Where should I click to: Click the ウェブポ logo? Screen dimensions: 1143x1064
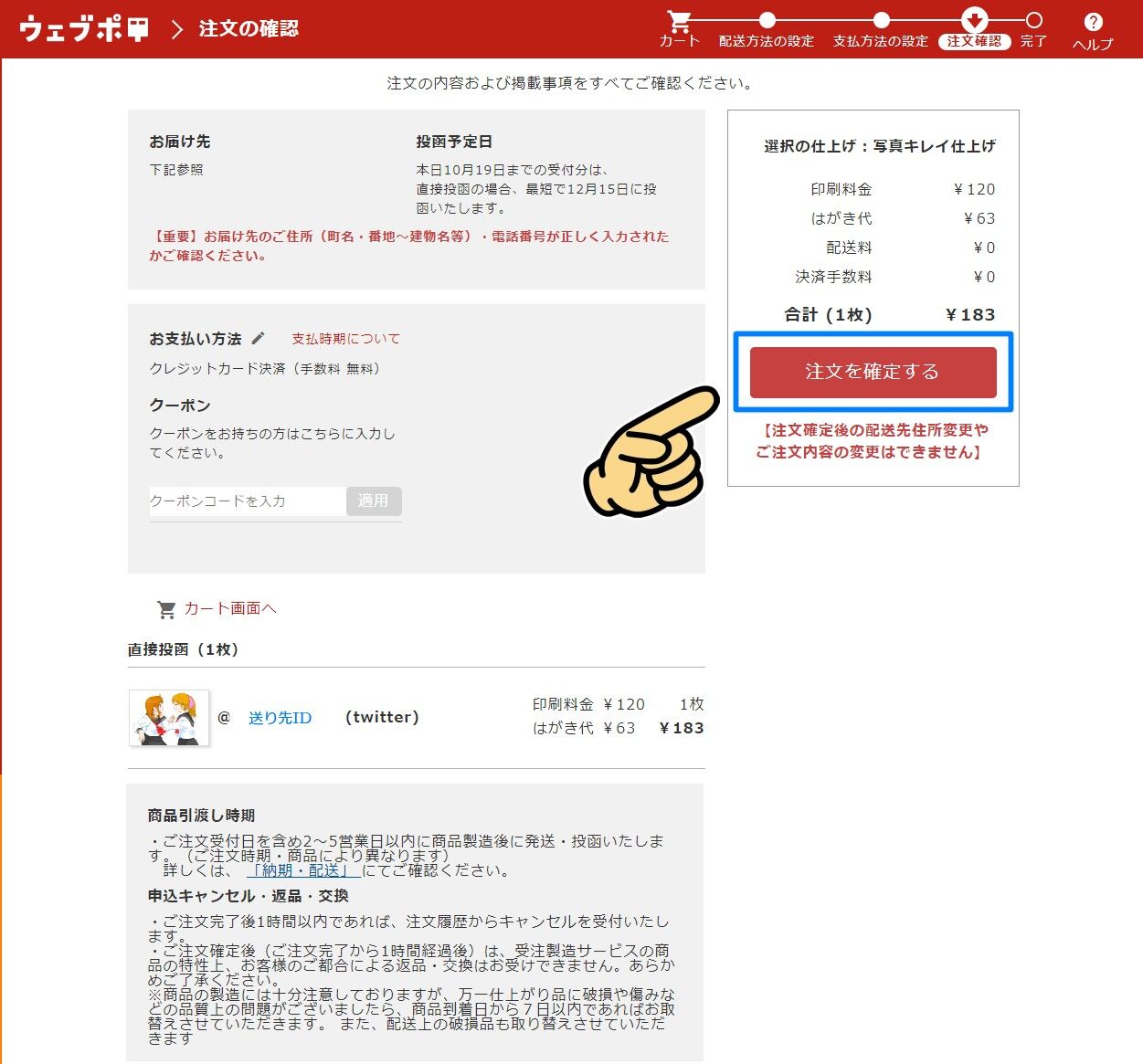pyautogui.click(x=83, y=28)
